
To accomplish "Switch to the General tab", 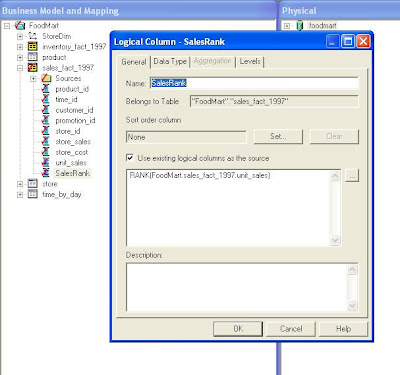I will pyautogui.click(x=134, y=62).
